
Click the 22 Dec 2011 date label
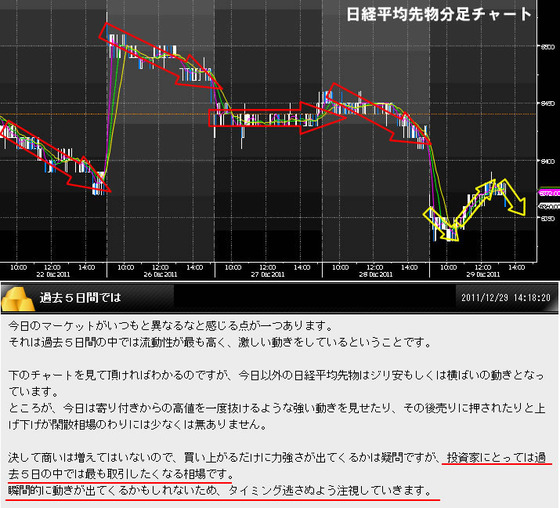click(53, 274)
